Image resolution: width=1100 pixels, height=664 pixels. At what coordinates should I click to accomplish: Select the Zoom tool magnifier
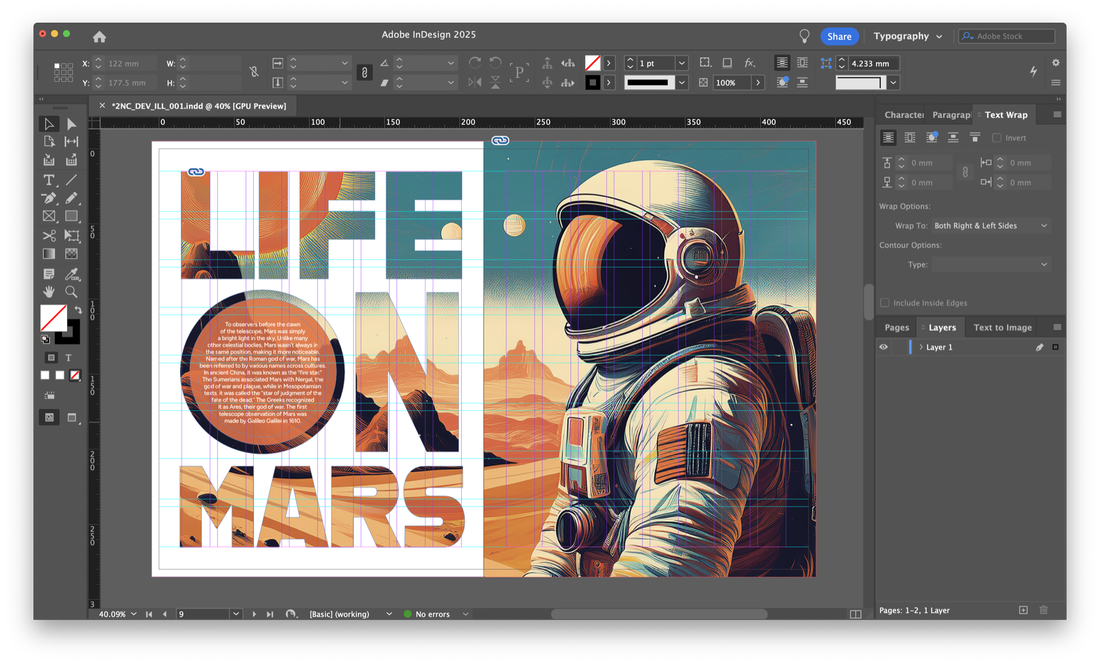click(x=72, y=292)
